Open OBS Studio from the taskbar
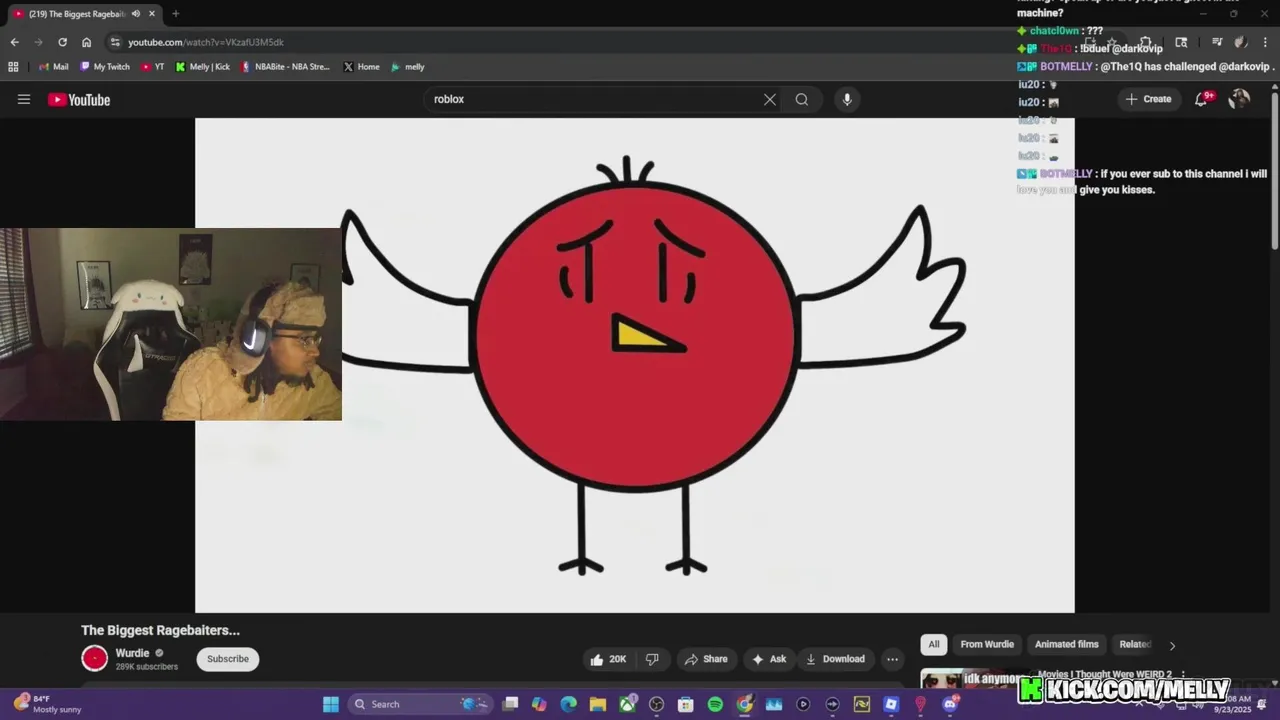Screen dimensions: 1280x720 (656, 704)
